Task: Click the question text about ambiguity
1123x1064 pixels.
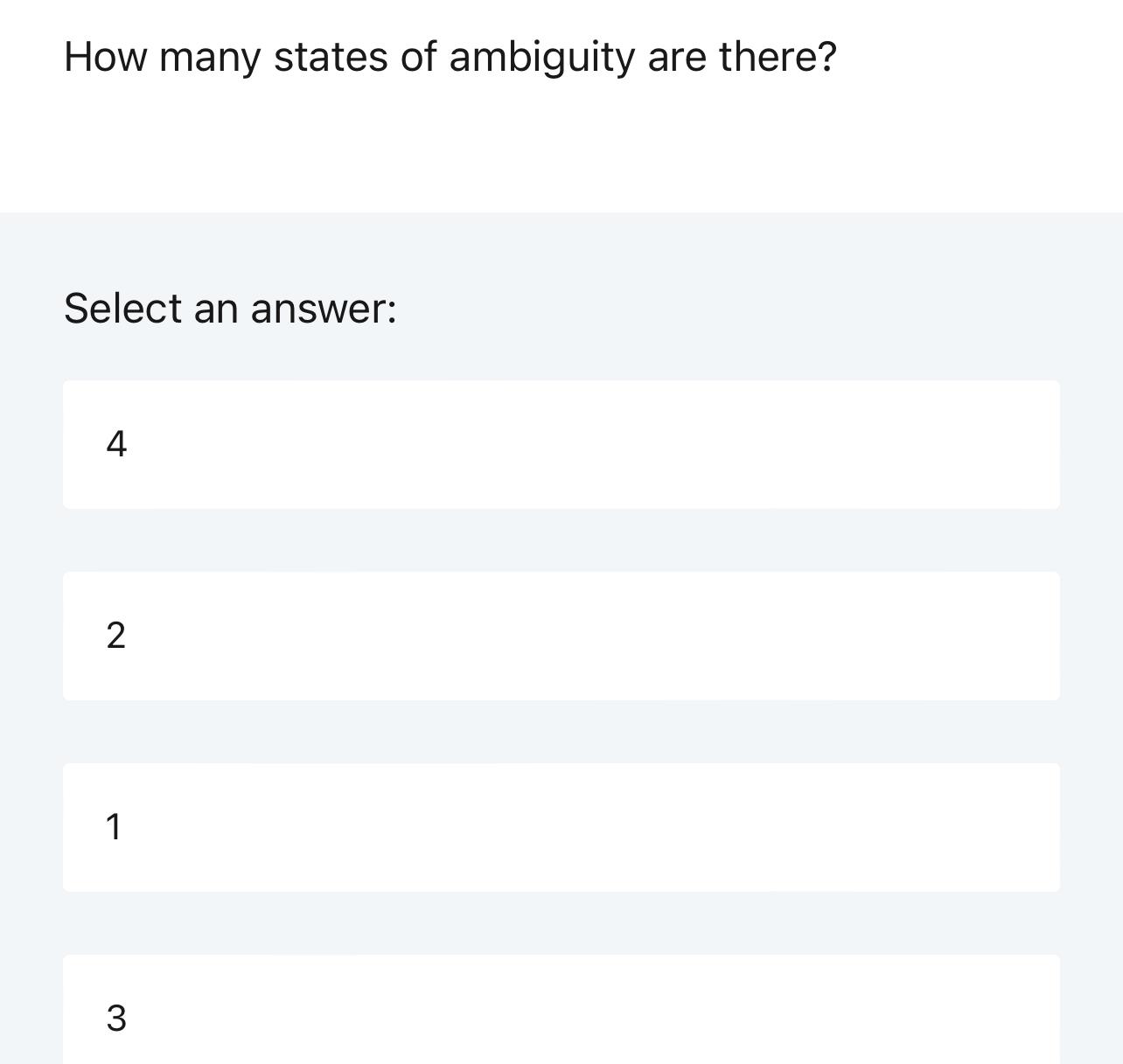Action: (x=448, y=57)
